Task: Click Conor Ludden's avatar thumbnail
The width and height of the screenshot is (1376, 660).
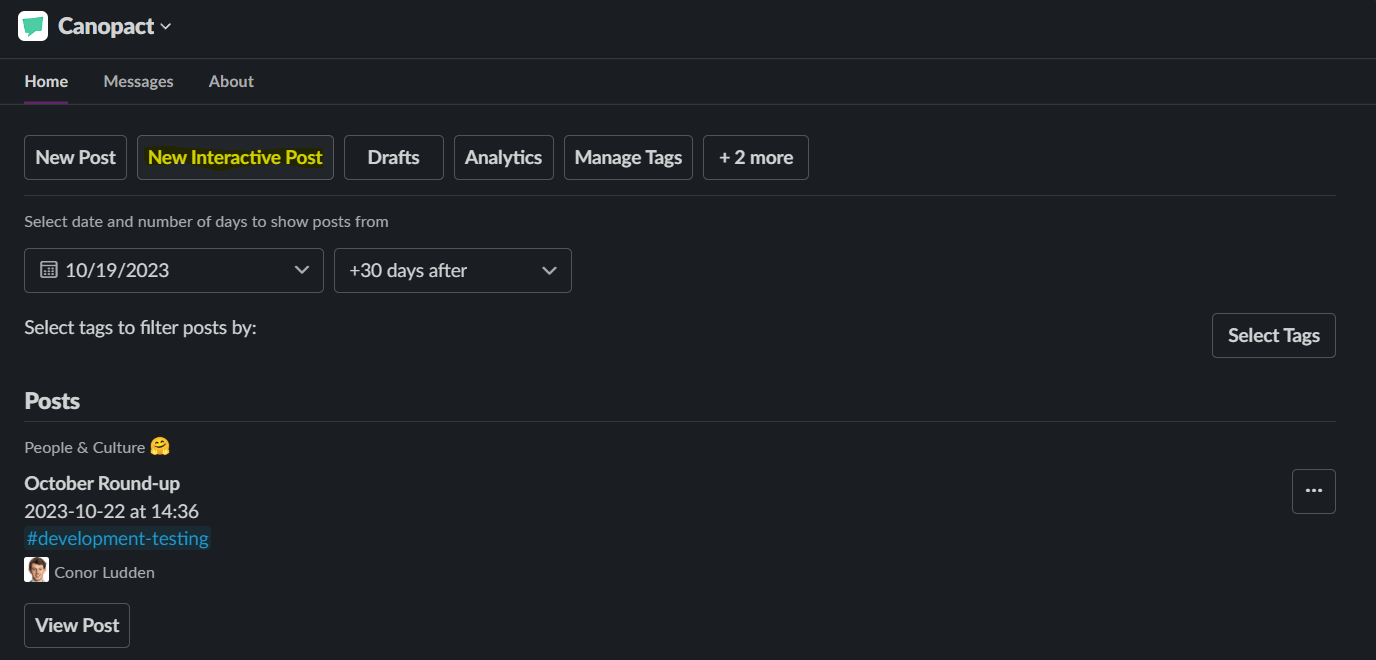Action: pos(36,570)
